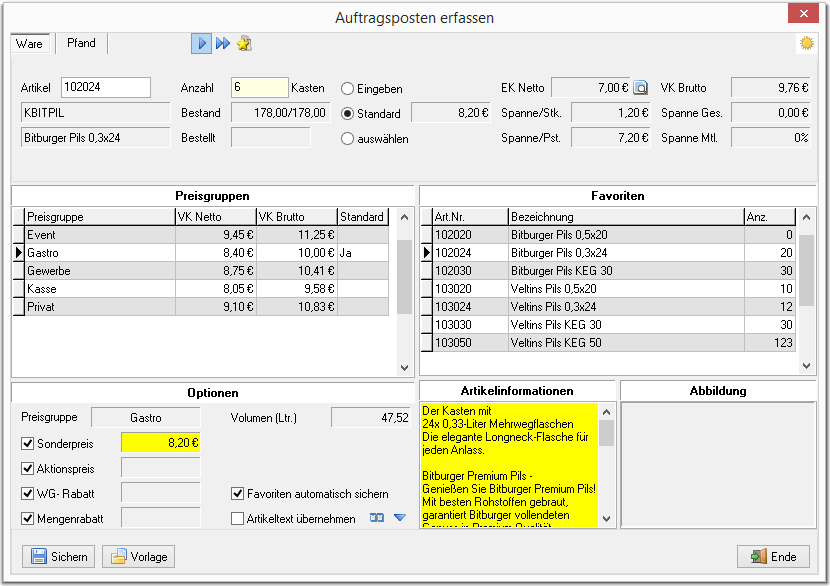Click the Vorlage button

tap(139, 556)
